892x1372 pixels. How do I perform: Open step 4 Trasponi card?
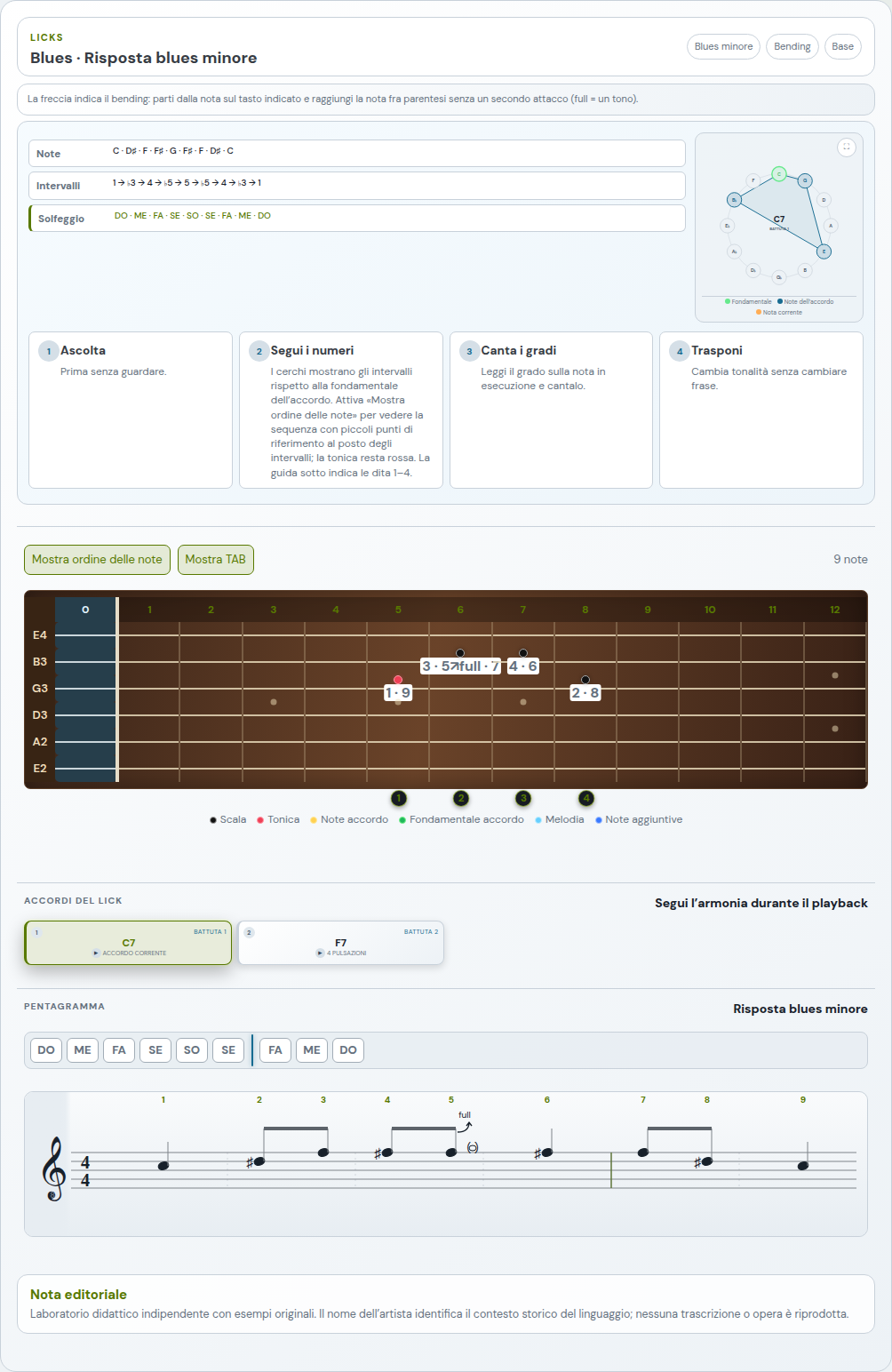point(761,411)
